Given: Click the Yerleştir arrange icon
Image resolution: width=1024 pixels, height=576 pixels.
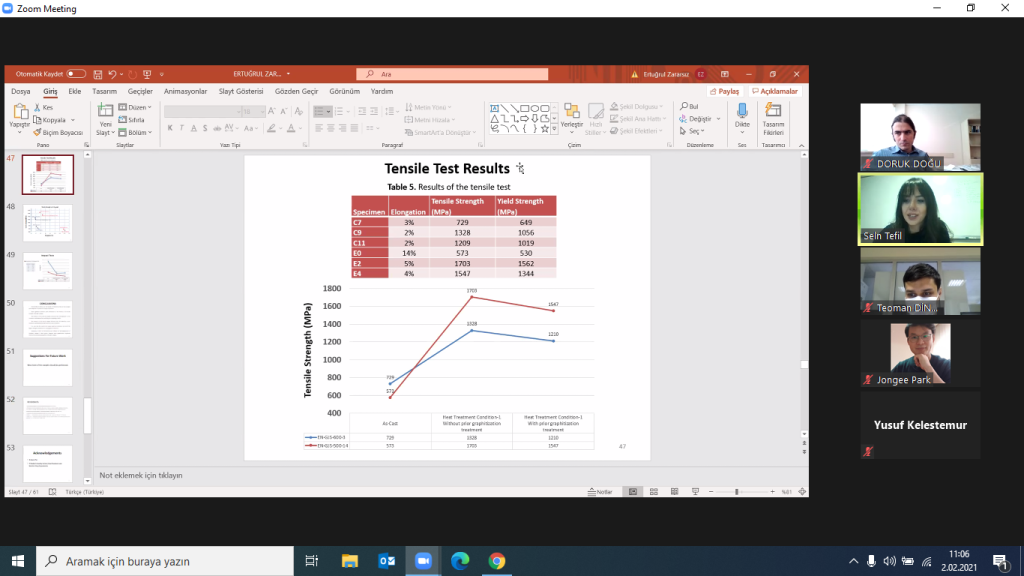Looking at the screenshot, I should point(571,117).
